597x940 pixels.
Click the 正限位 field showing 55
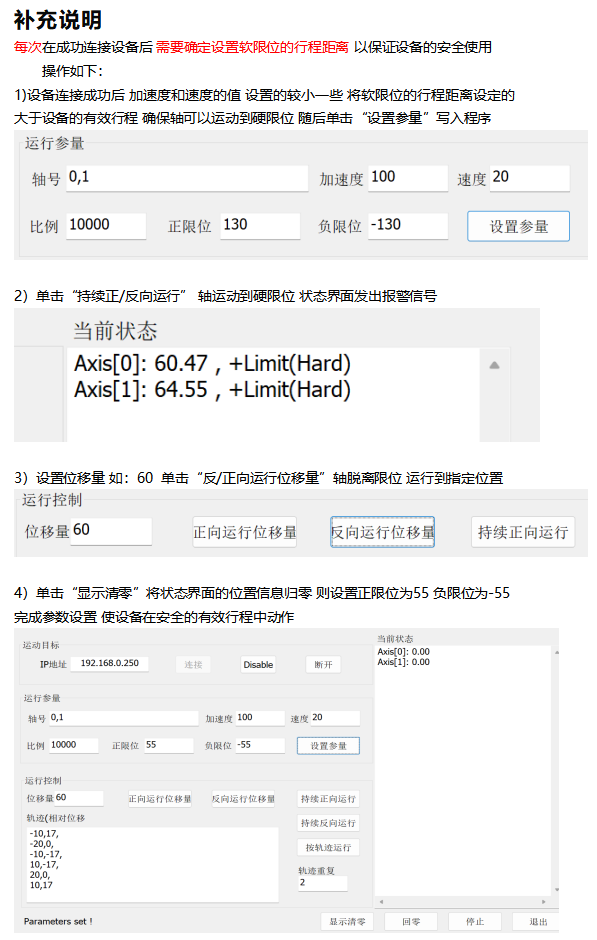(169, 746)
